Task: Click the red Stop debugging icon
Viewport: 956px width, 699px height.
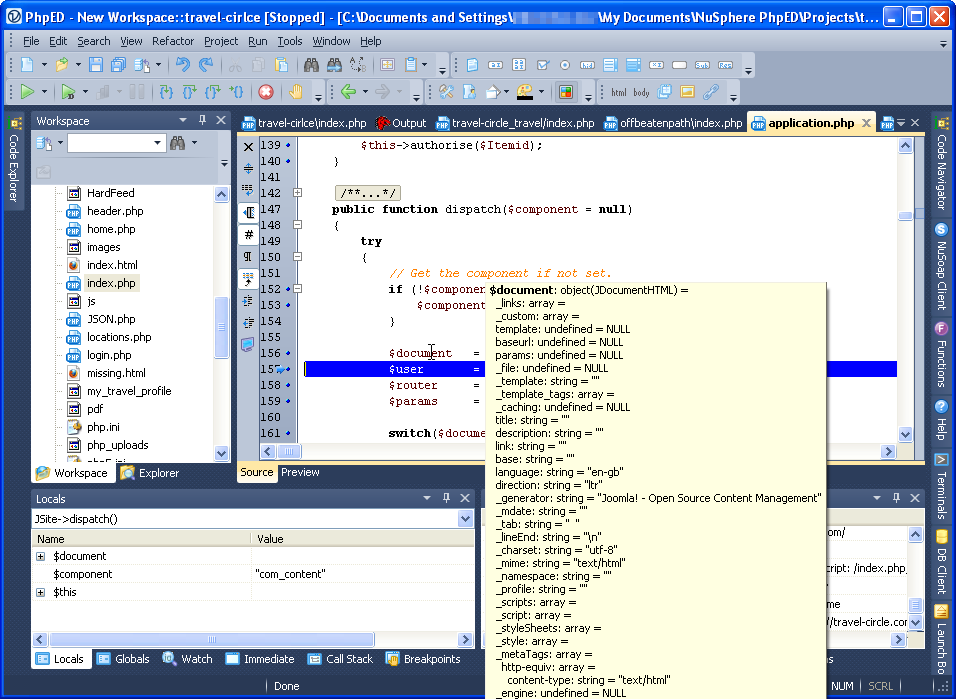Action: 266,92
